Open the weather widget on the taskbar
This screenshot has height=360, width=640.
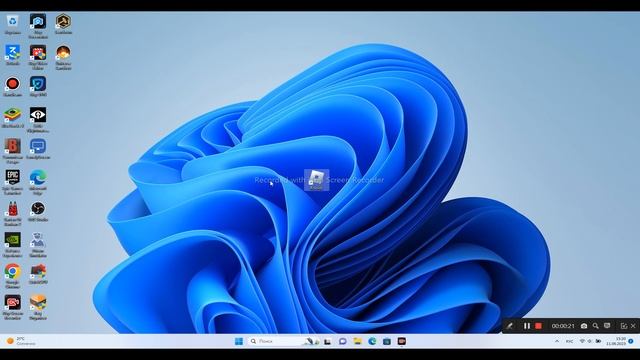(x=20, y=341)
